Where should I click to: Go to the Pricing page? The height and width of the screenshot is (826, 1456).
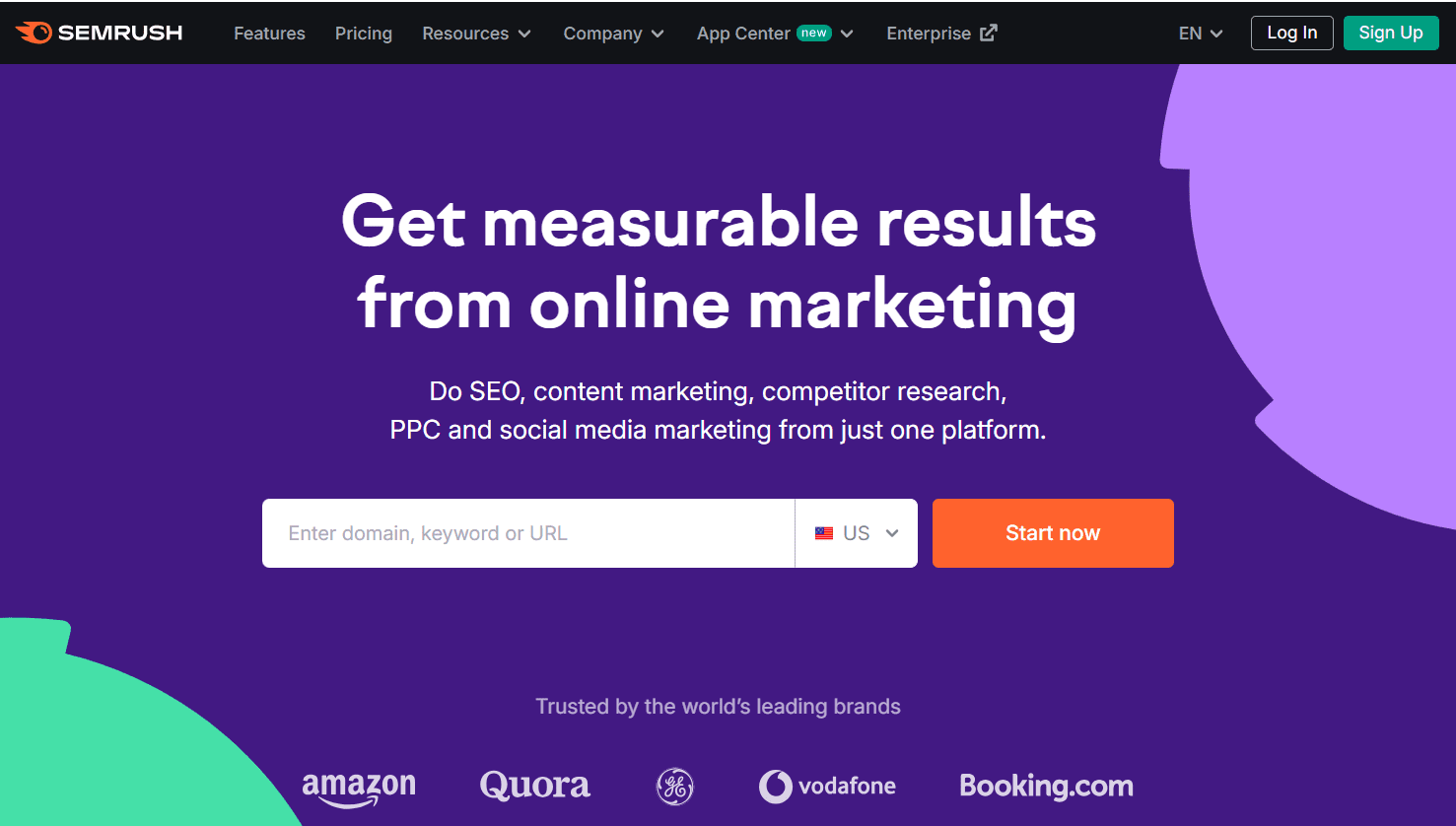pos(363,33)
